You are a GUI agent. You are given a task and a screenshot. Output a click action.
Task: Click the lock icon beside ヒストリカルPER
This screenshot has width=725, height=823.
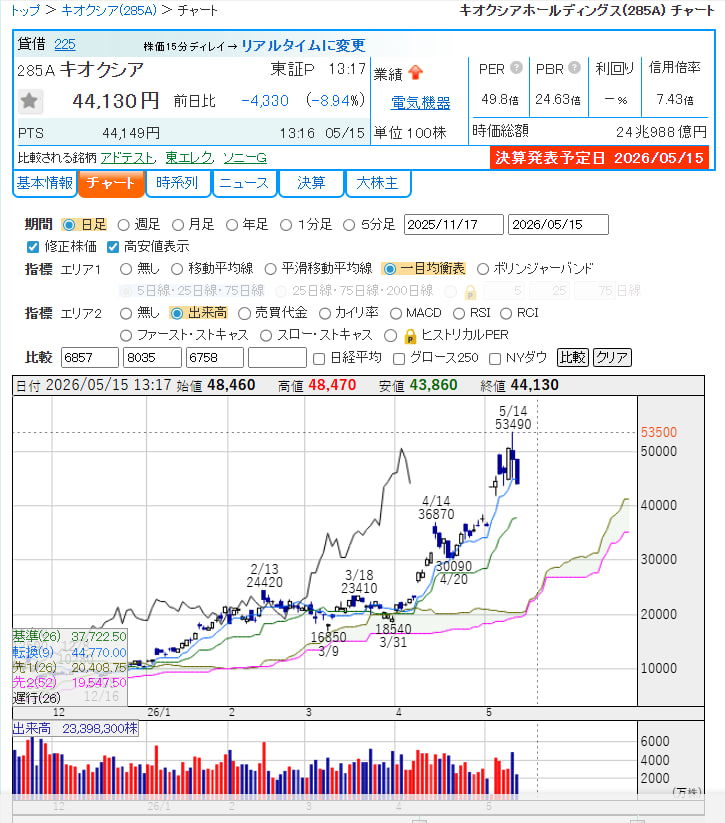[x=410, y=335]
